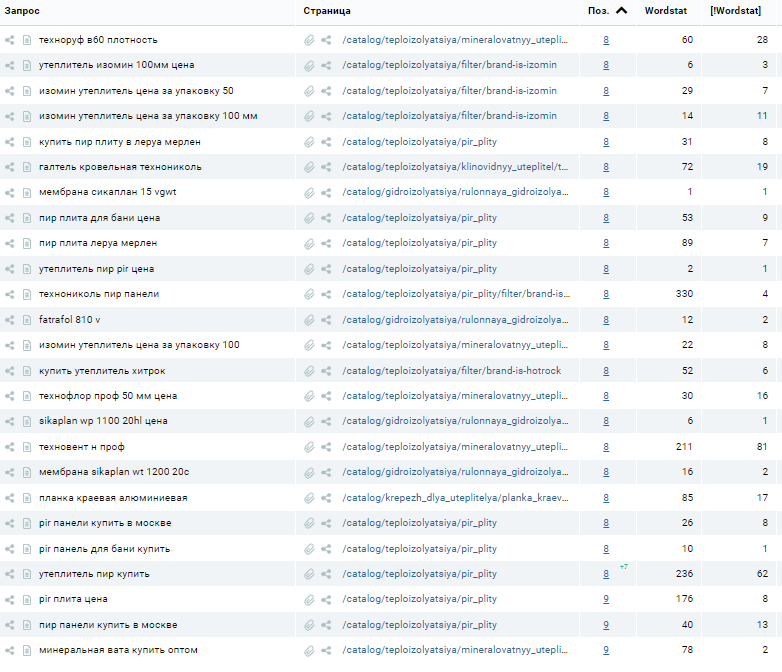Click Wordstat value 85 for 'планка краевая алюминиевая'
The width and height of the screenshot is (782, 672).
(687, 497)
